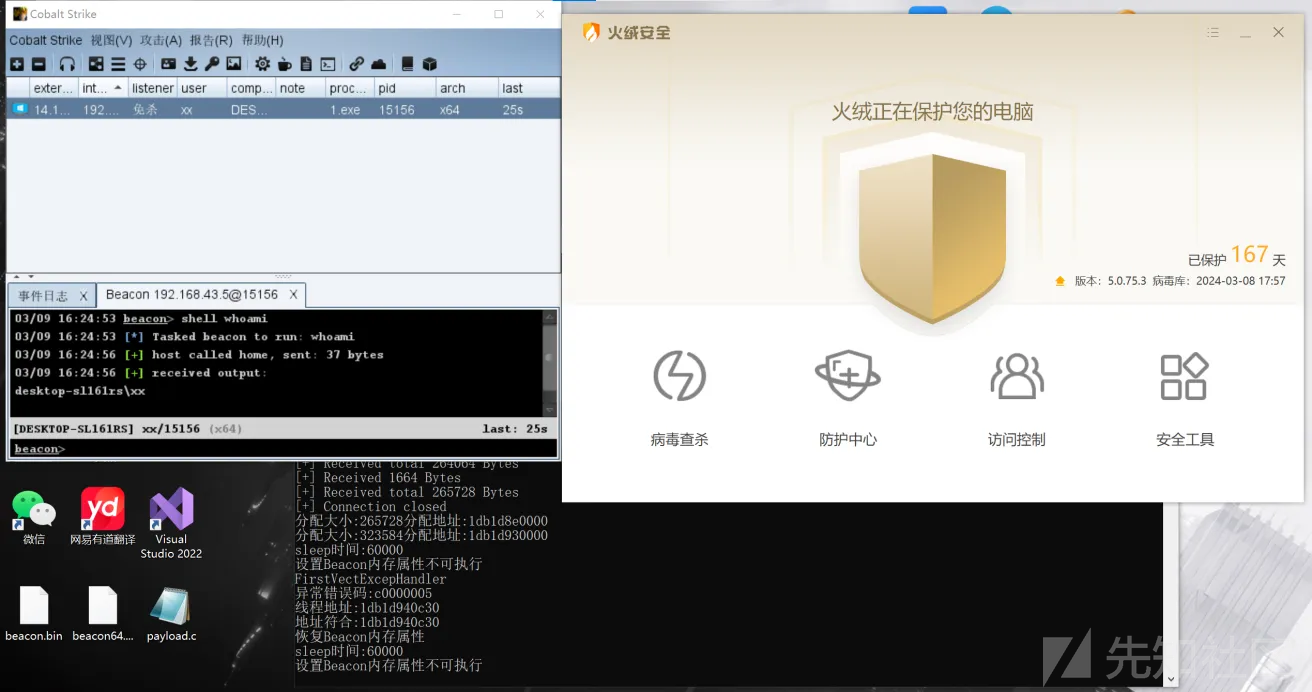Click the terminal prompt icon in the toolbar
1312x692 pixels.
click(x=328, y=64)
